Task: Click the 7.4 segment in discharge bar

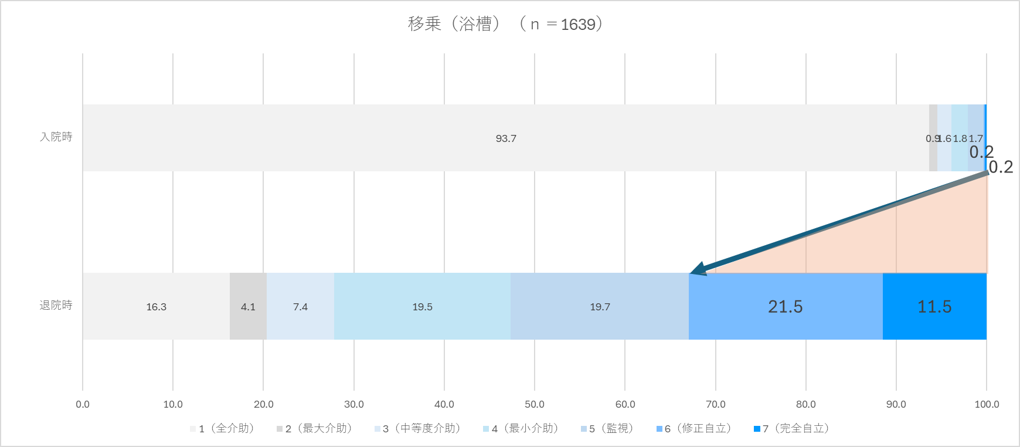Action: [301, 306]
